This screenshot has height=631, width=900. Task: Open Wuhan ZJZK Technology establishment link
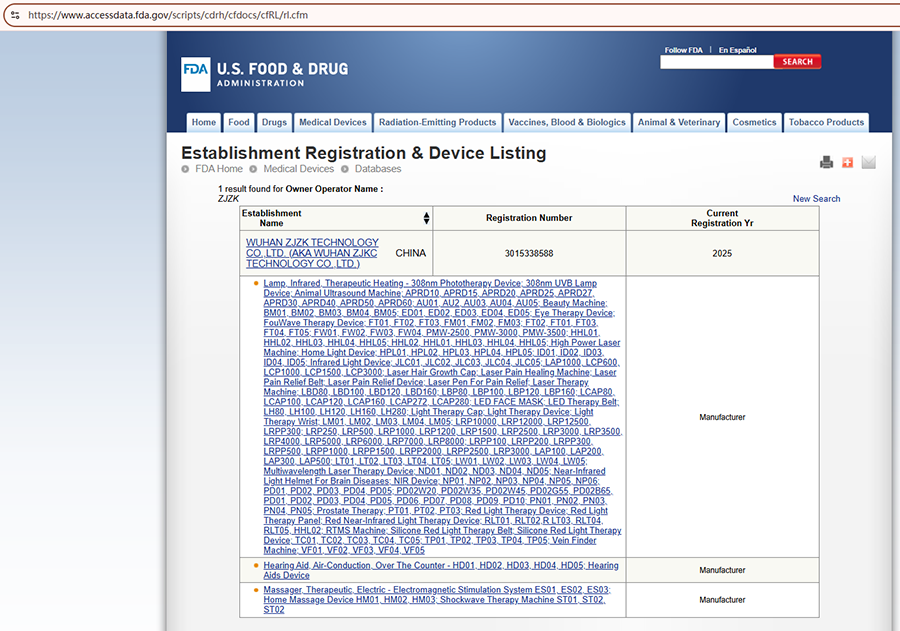(x=312, y=253)
